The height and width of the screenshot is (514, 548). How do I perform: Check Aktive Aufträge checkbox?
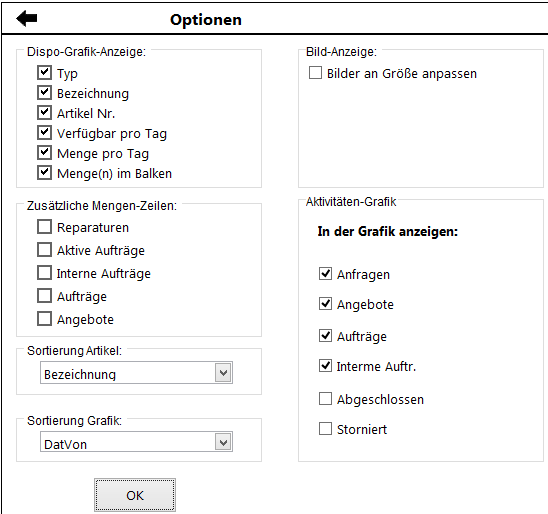pos(44,250)
